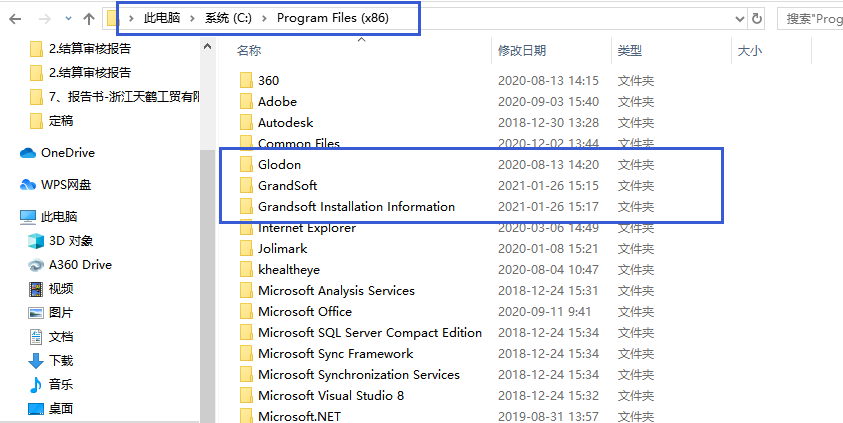Select the khealtheye folder icon

[x=246, y=270]
